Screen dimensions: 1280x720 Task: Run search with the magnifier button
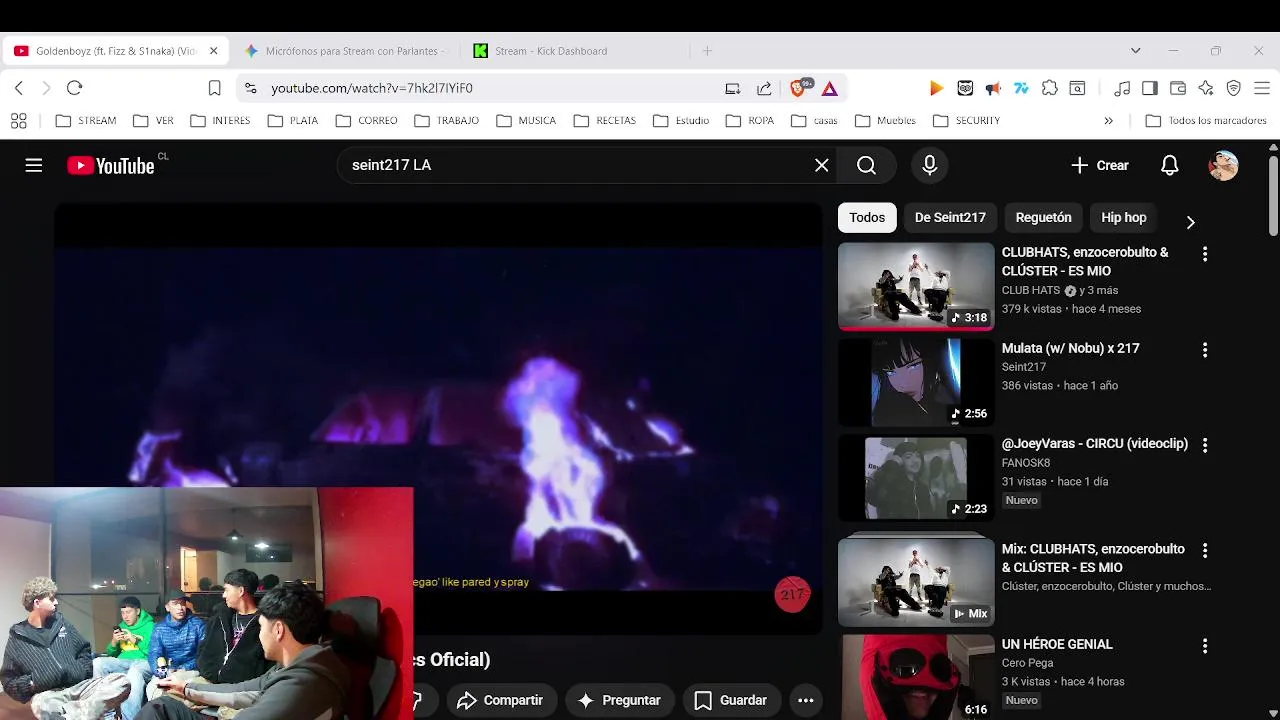867,166
